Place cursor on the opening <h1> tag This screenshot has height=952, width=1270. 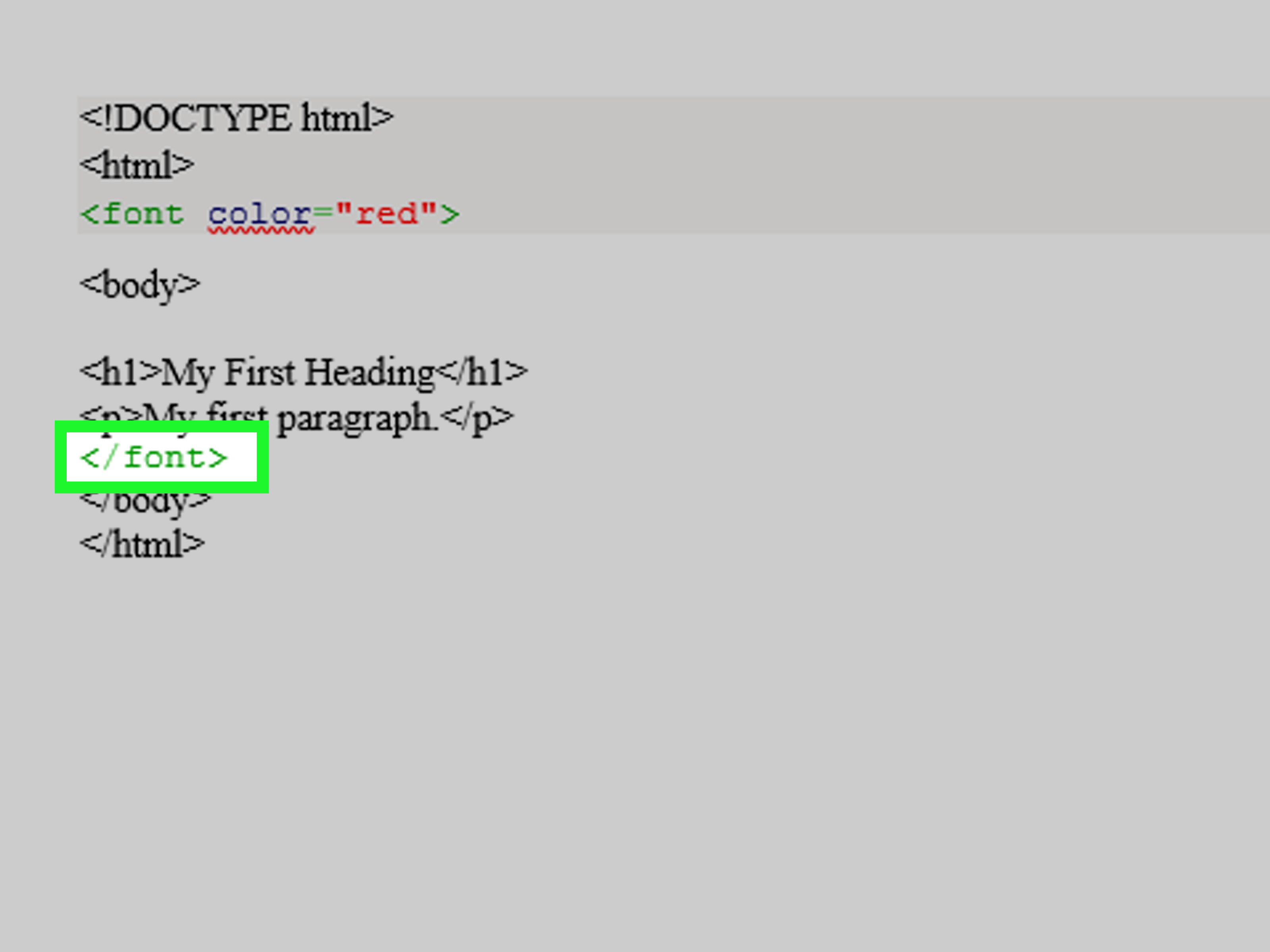click(120, 372)
